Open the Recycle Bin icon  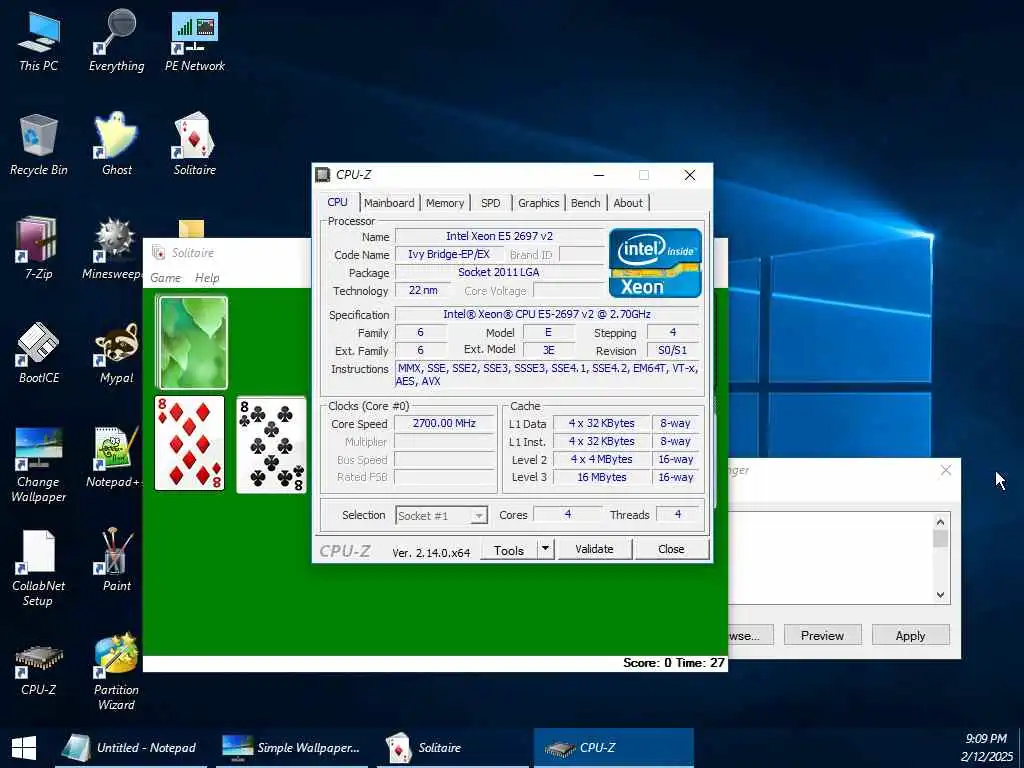coord(39,145)
